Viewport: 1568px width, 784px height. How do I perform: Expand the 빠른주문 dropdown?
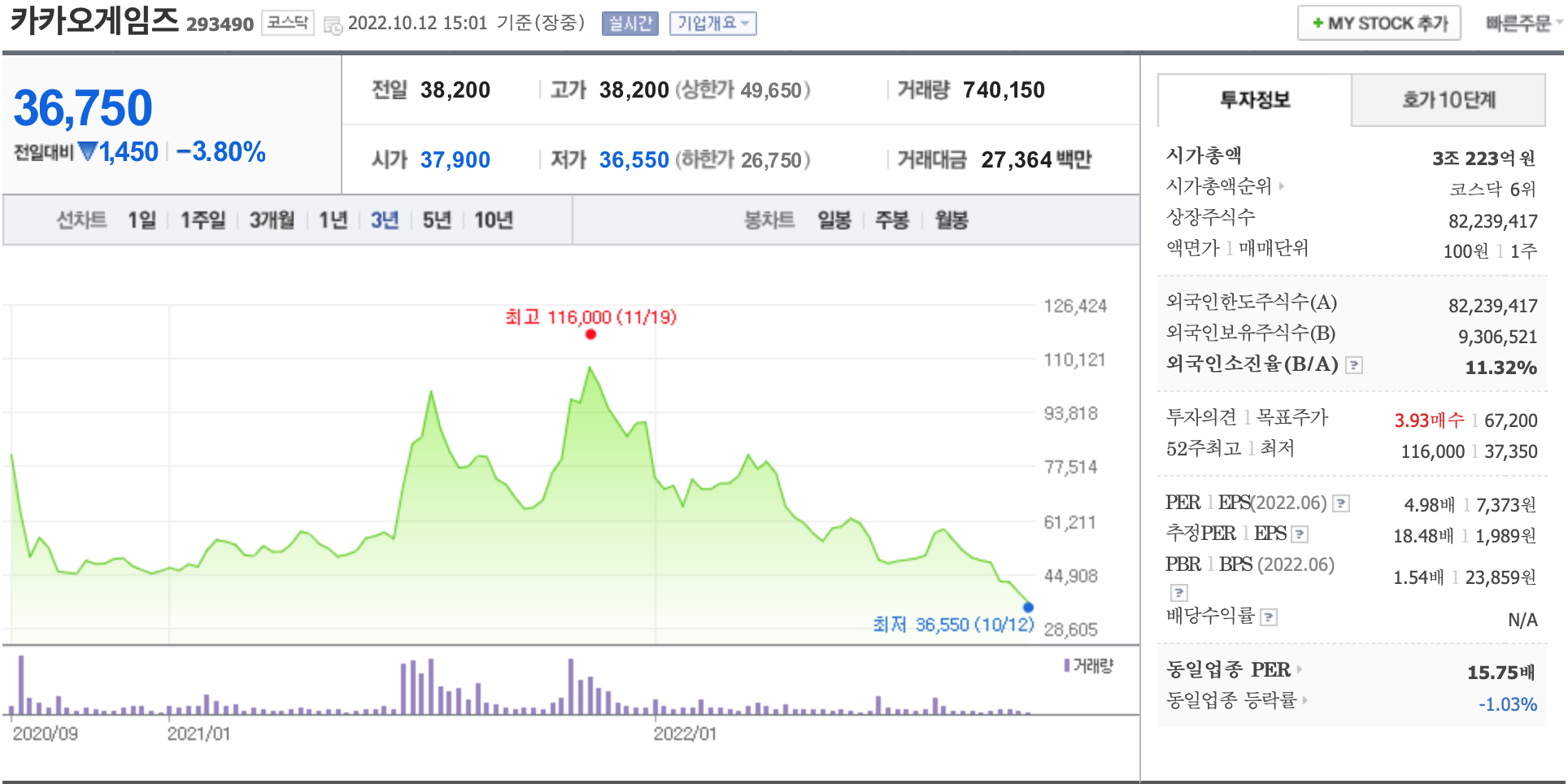point(1523,24)
